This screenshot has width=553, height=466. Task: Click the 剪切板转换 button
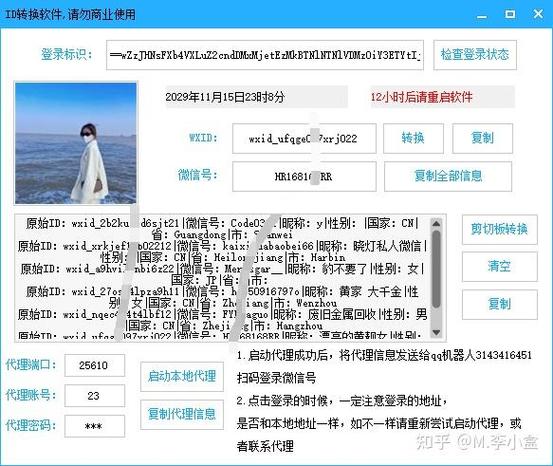click(499, 229)
